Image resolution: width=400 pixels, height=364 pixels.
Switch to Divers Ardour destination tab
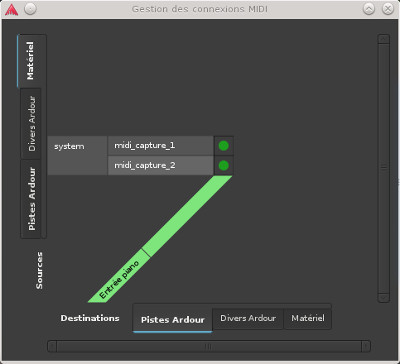(248, 318)
